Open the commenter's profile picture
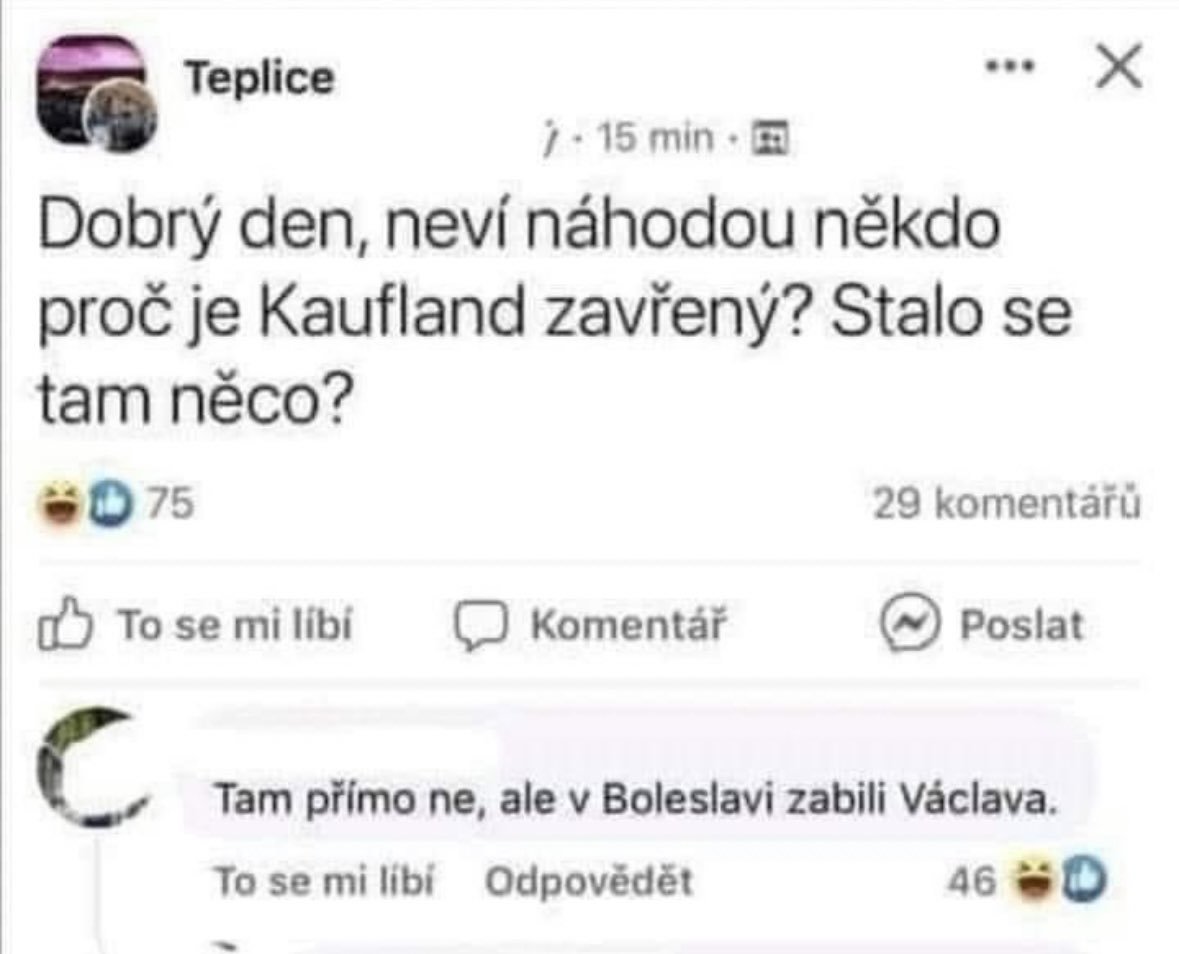The width and height of the screenshot is (1179, 954). click(x=95, y=765)
